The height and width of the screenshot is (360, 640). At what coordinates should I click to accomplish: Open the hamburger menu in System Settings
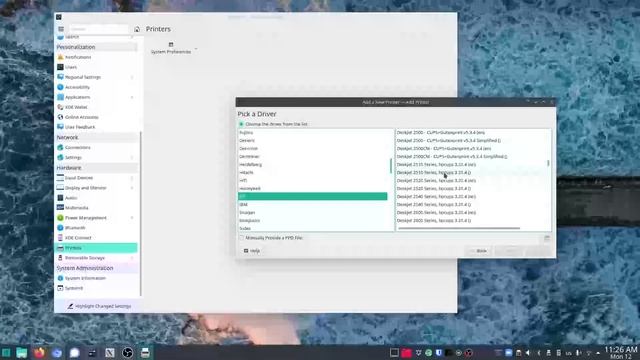(x=61, y=29)
